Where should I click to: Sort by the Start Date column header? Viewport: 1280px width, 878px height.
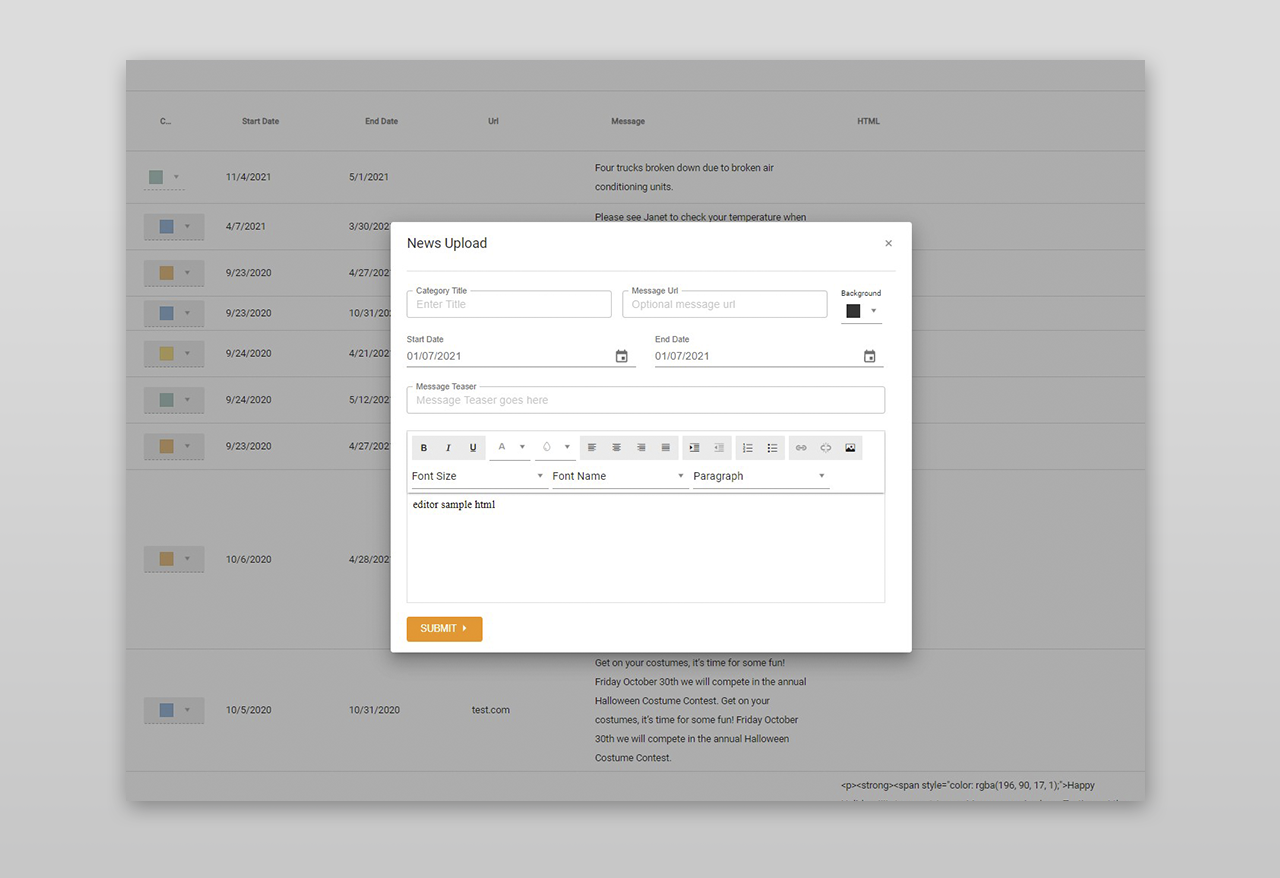[260, 121]
